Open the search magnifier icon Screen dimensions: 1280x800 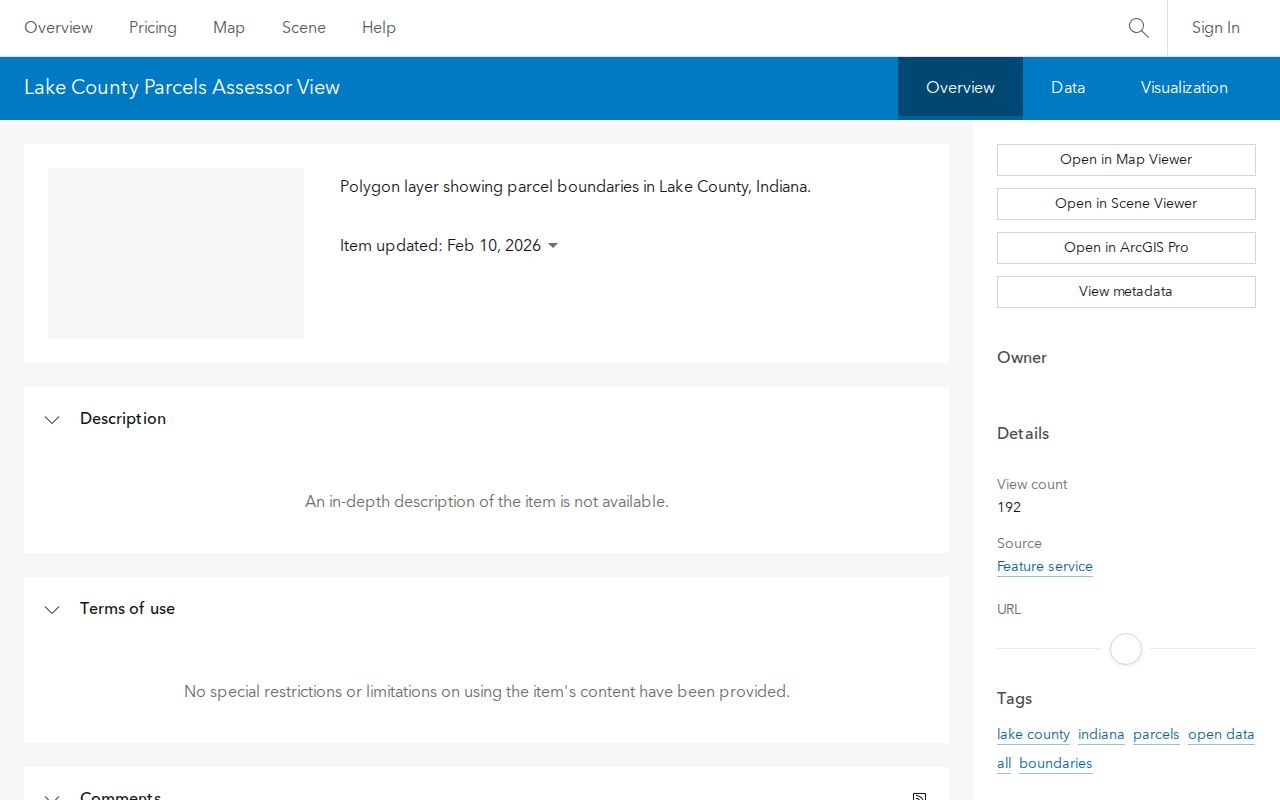1138,28
